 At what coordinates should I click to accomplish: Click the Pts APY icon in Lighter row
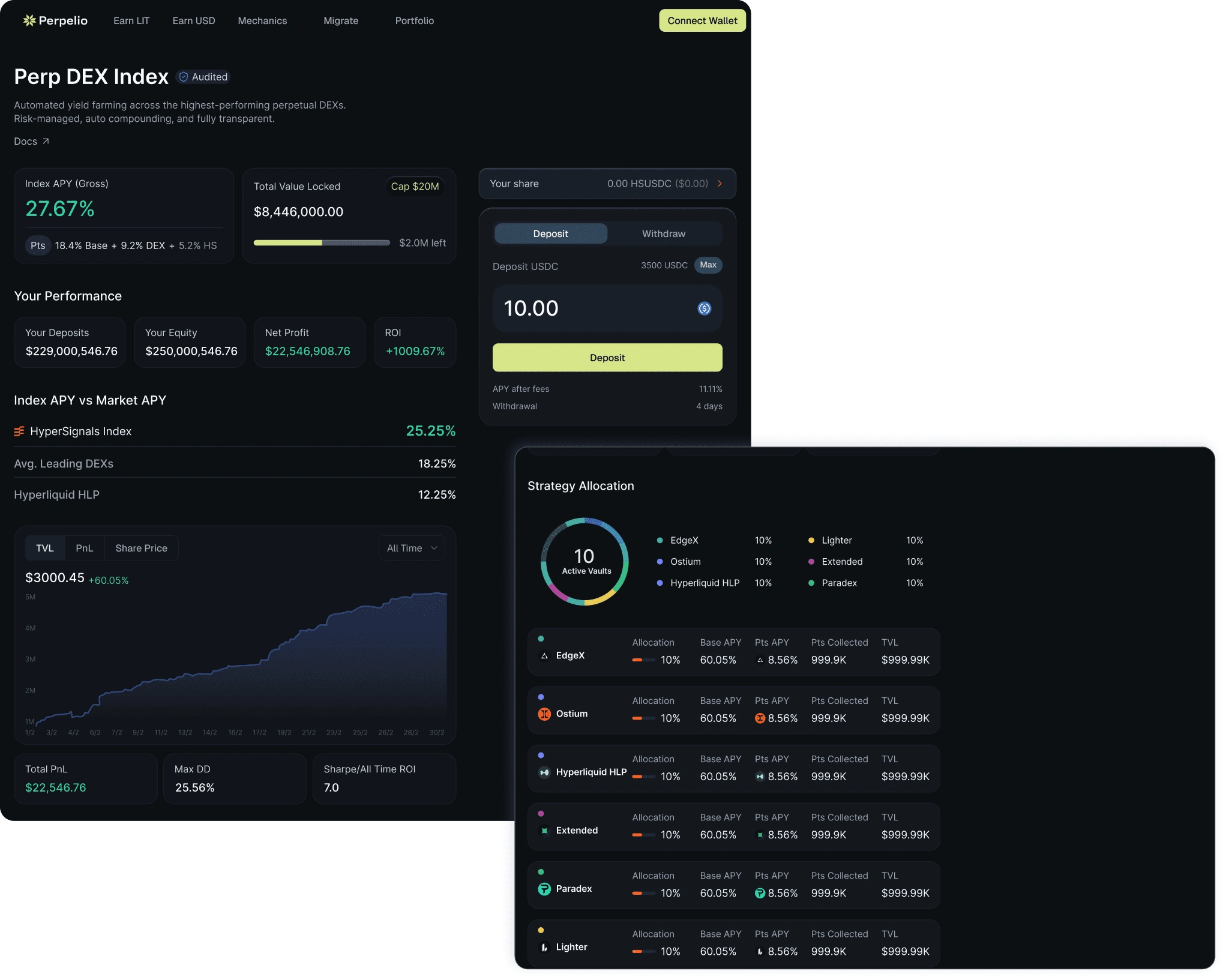[760, 951]
